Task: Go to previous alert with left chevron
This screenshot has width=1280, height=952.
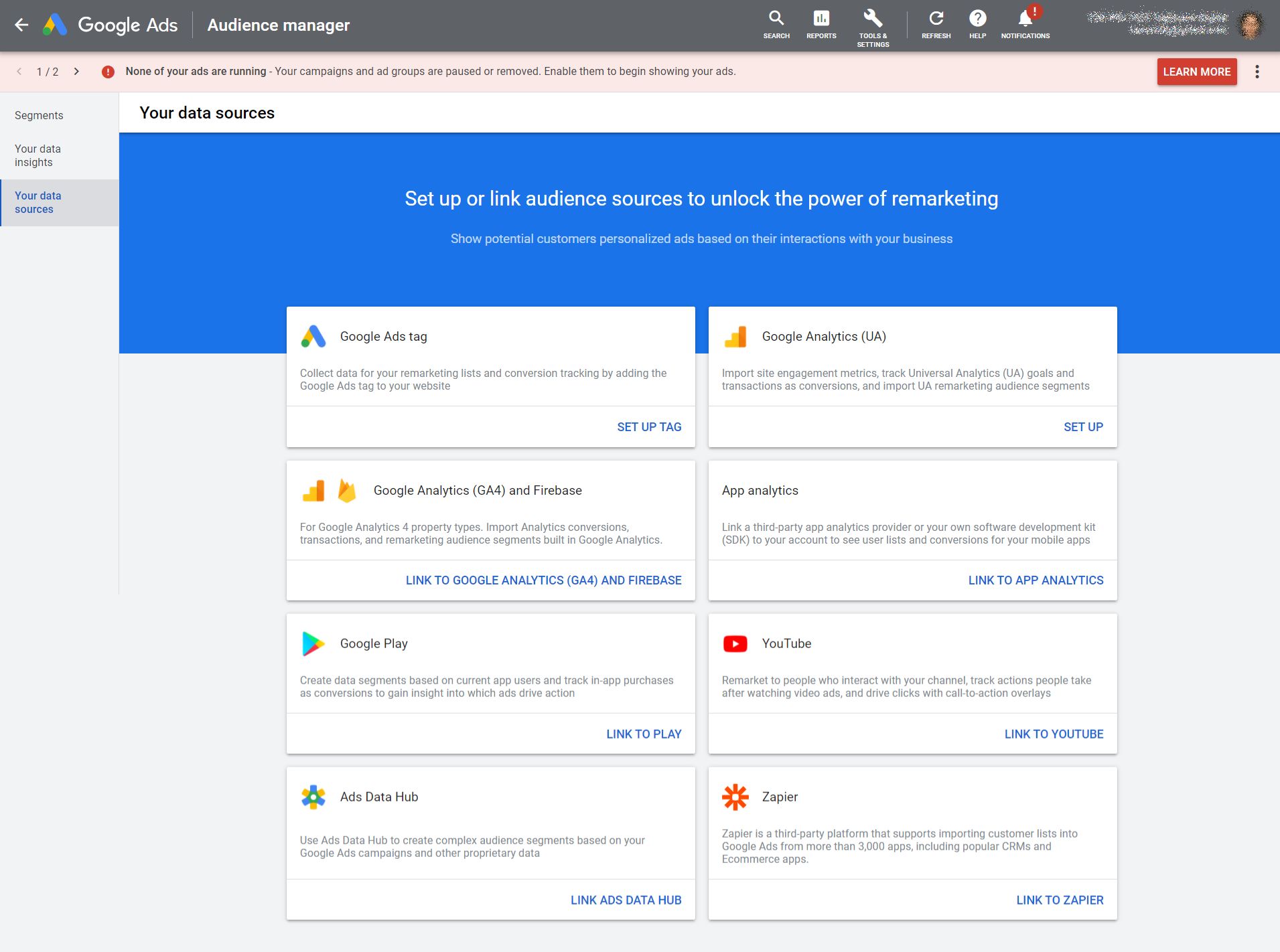Action: 18,70
